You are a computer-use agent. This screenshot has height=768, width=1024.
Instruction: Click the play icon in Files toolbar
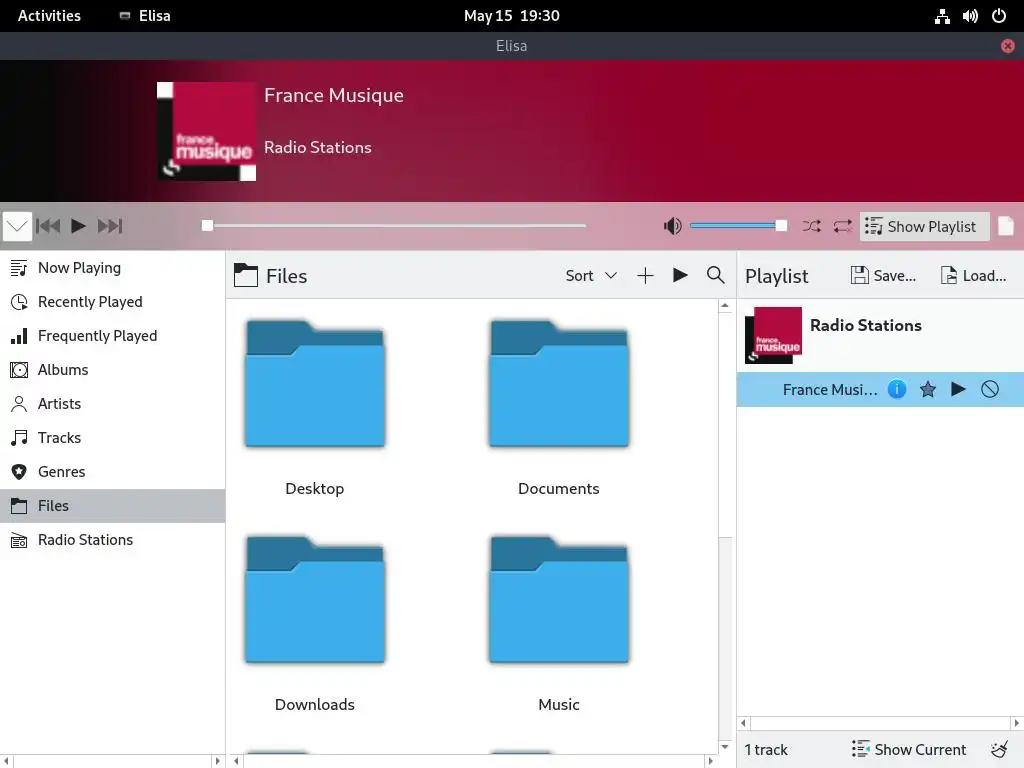[680, 276]
